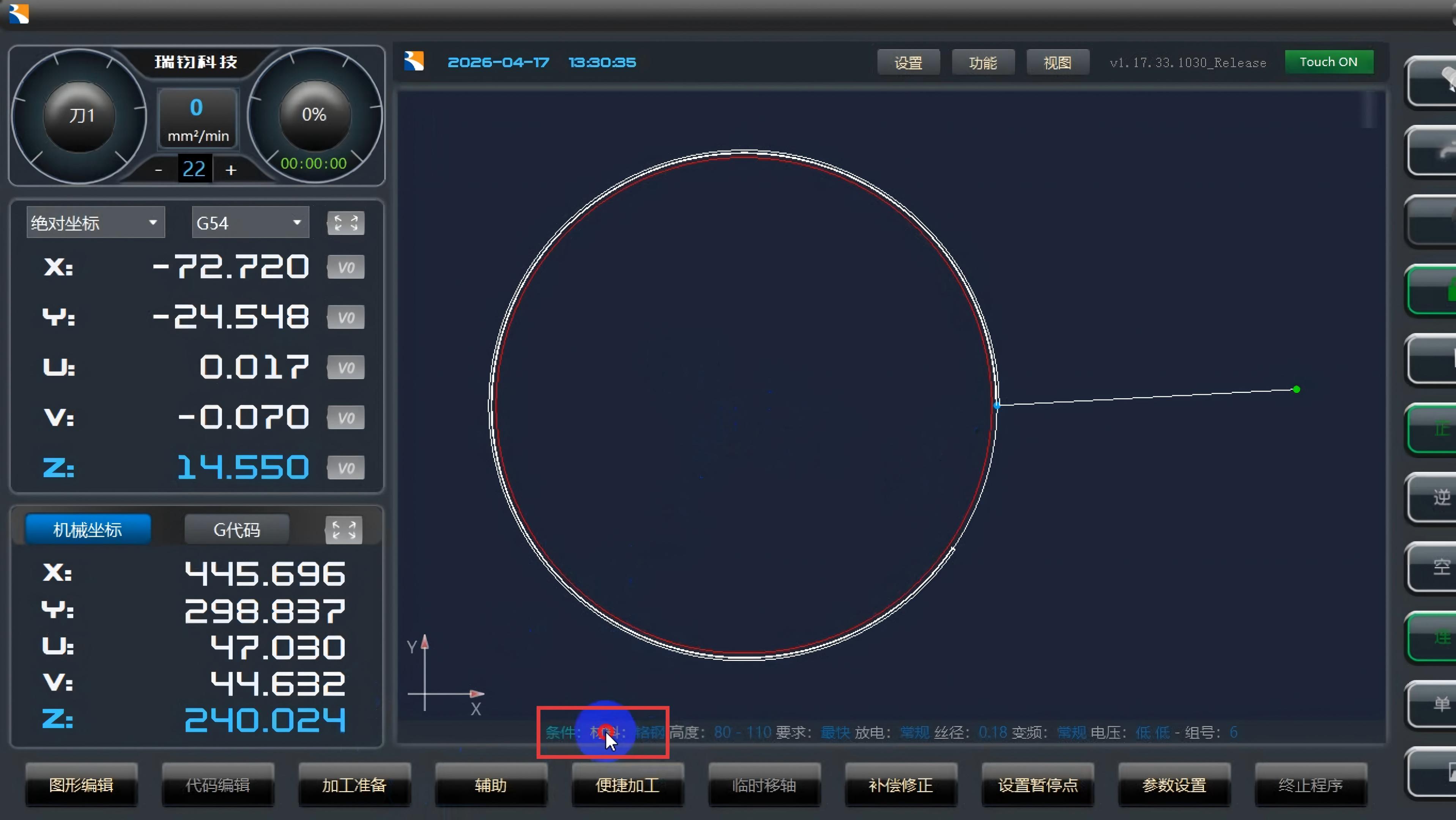Click the machine U value 47.030
Viewport: 1456px width, 820px height.
[277, 647]
